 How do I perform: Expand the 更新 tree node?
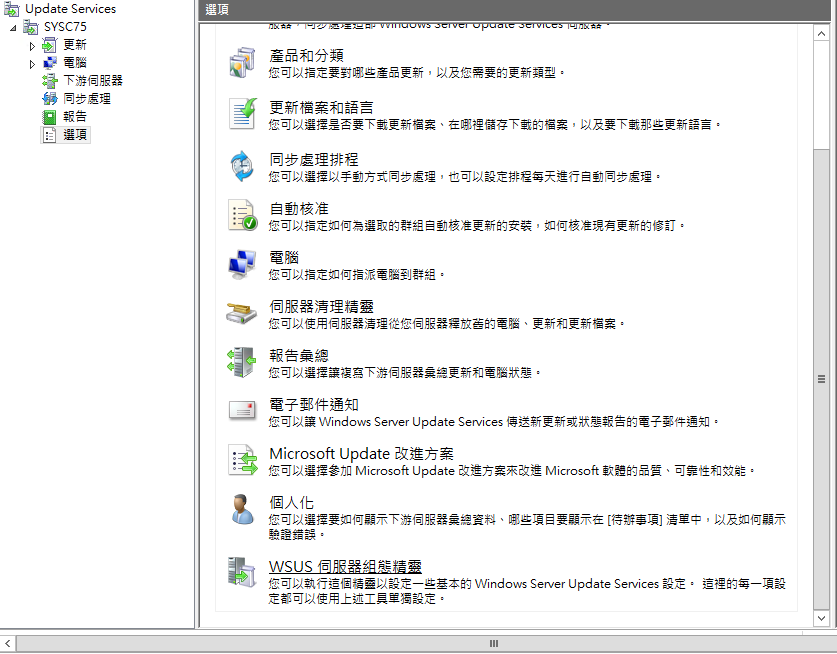[x=32, y=46]
